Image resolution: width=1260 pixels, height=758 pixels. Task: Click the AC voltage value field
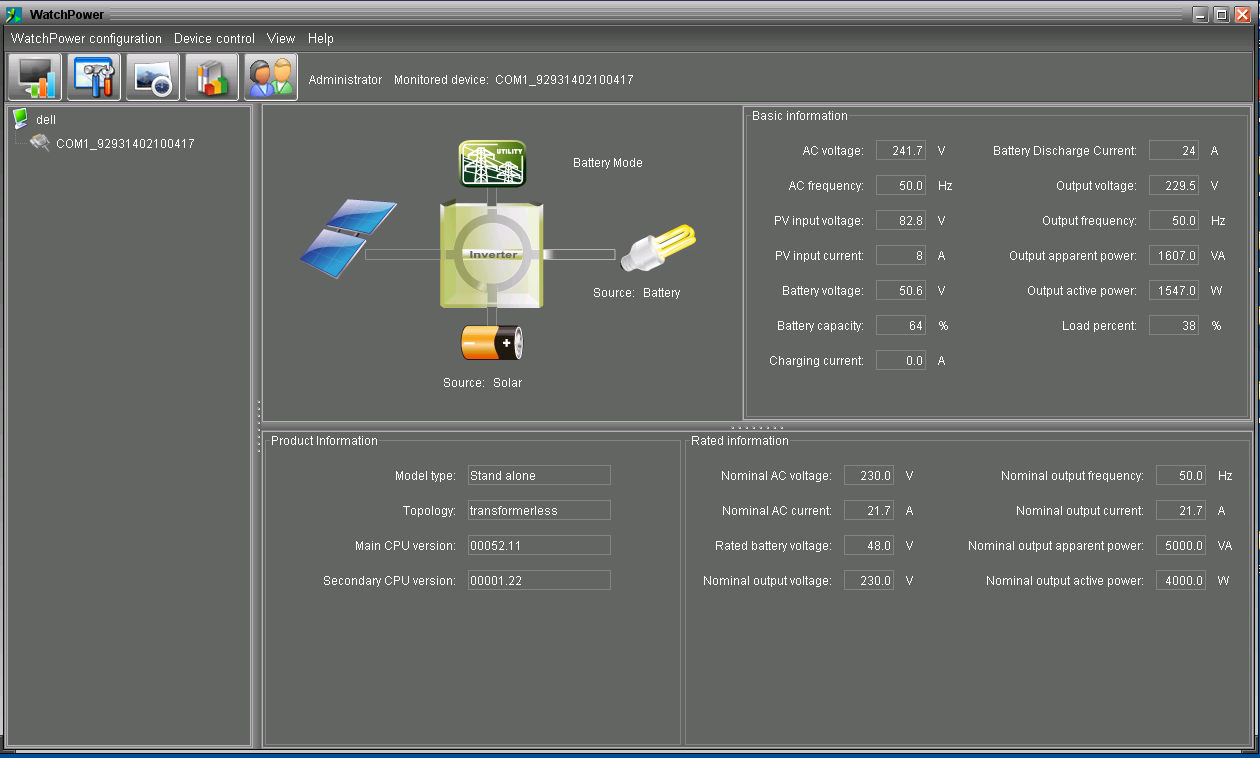[x=901, y=150]
